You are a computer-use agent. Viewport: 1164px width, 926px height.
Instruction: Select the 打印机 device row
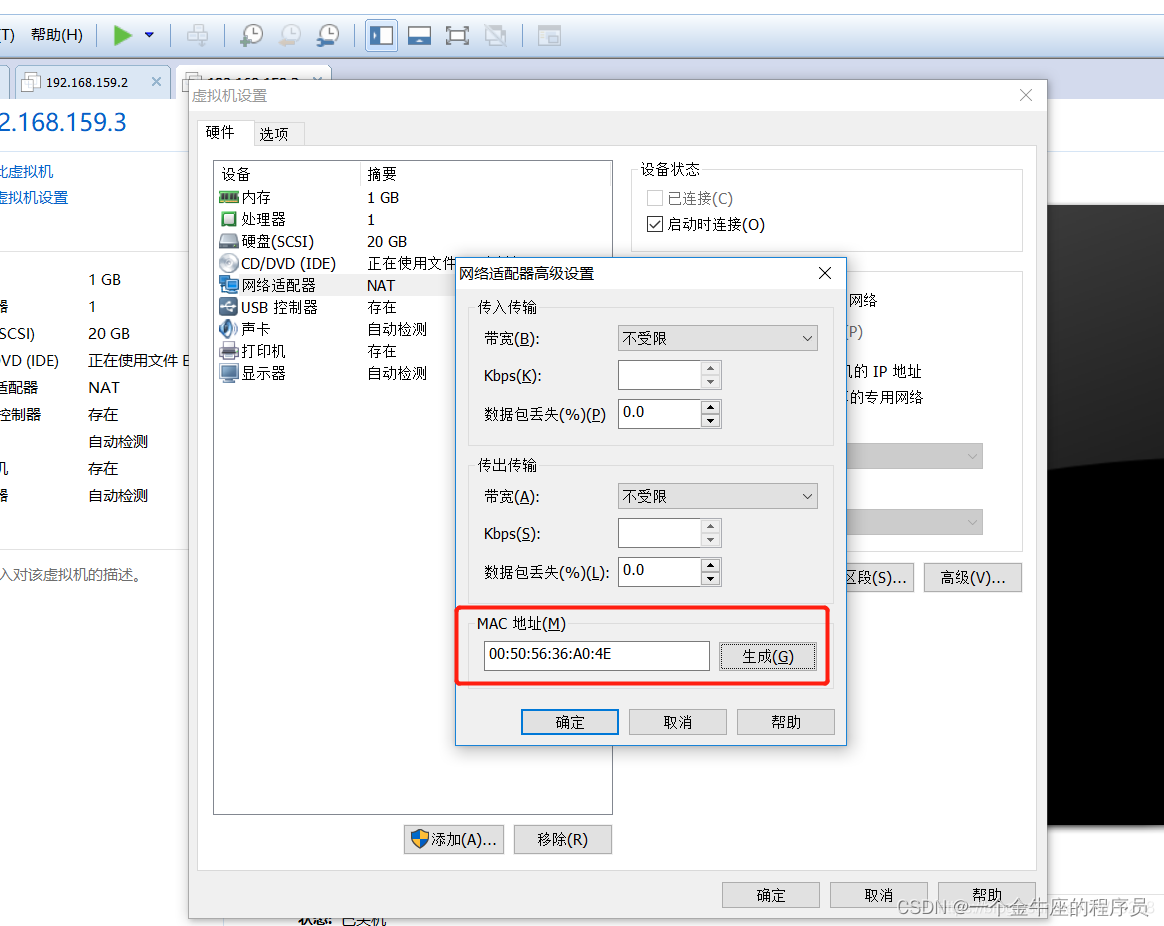tap(337, 350)
